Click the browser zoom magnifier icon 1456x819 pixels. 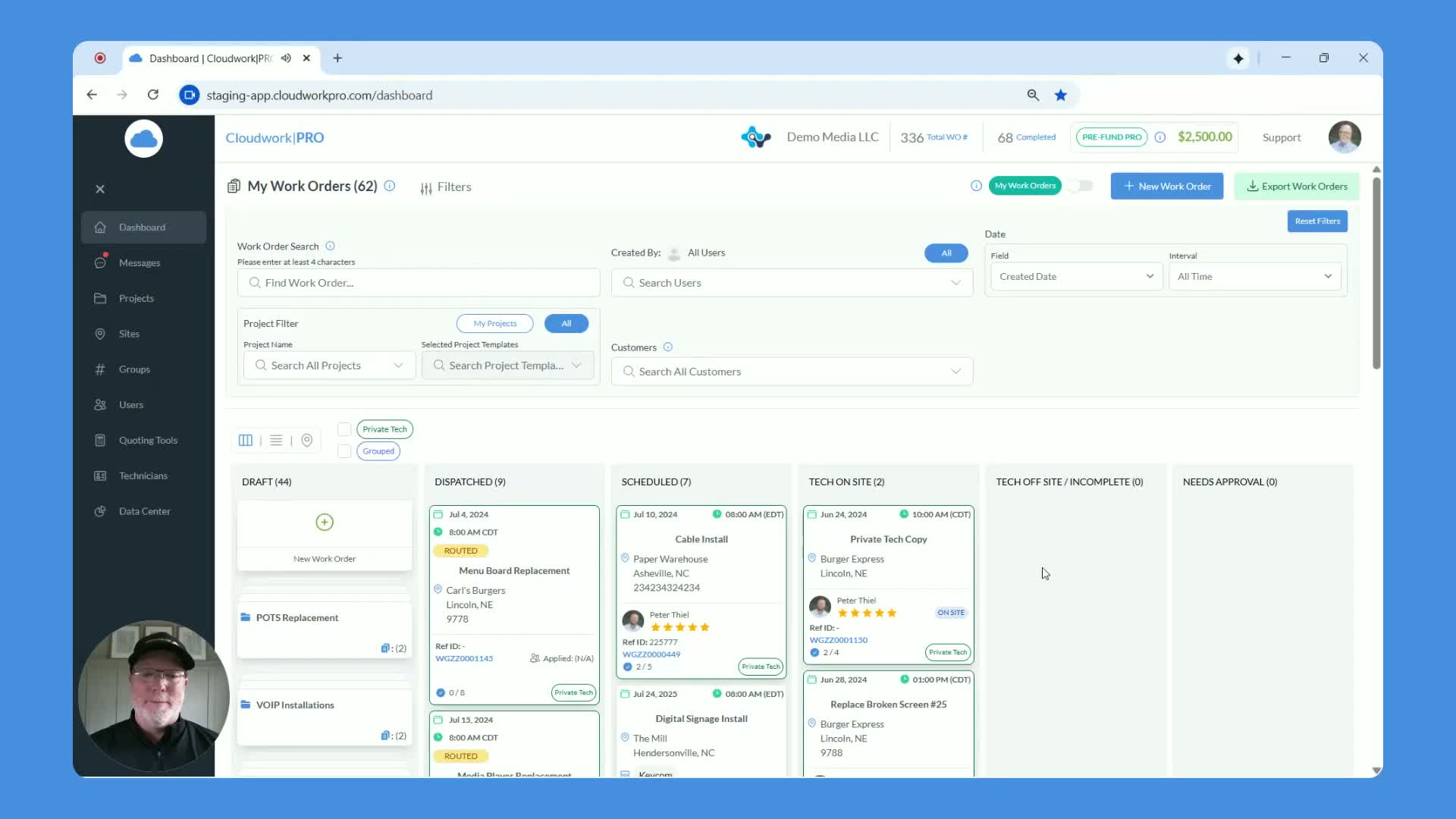tap(1033, 96)
